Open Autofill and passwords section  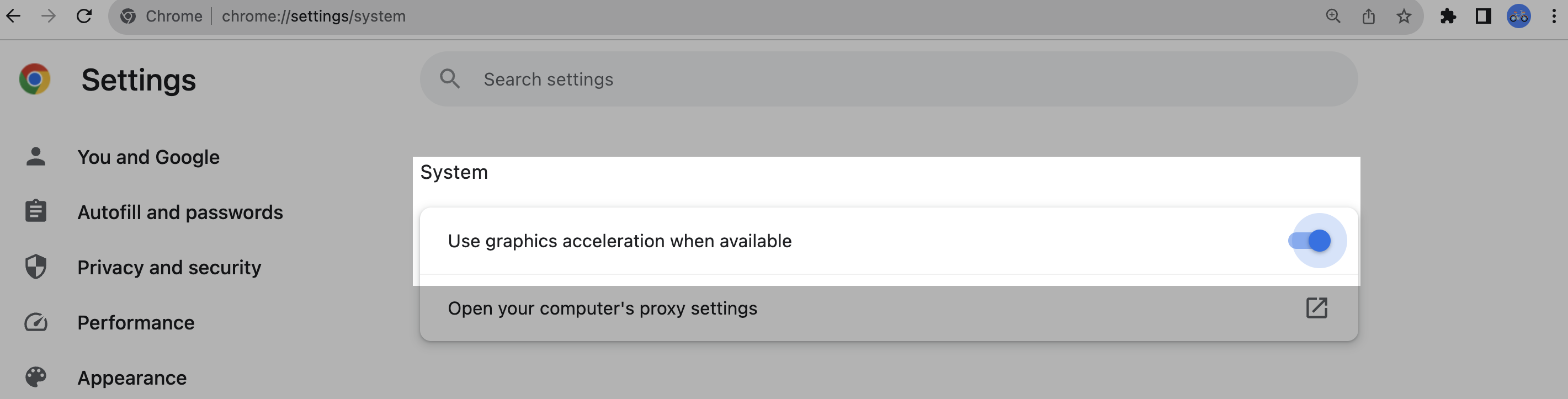pyautogui.click(x=179, y=212)
